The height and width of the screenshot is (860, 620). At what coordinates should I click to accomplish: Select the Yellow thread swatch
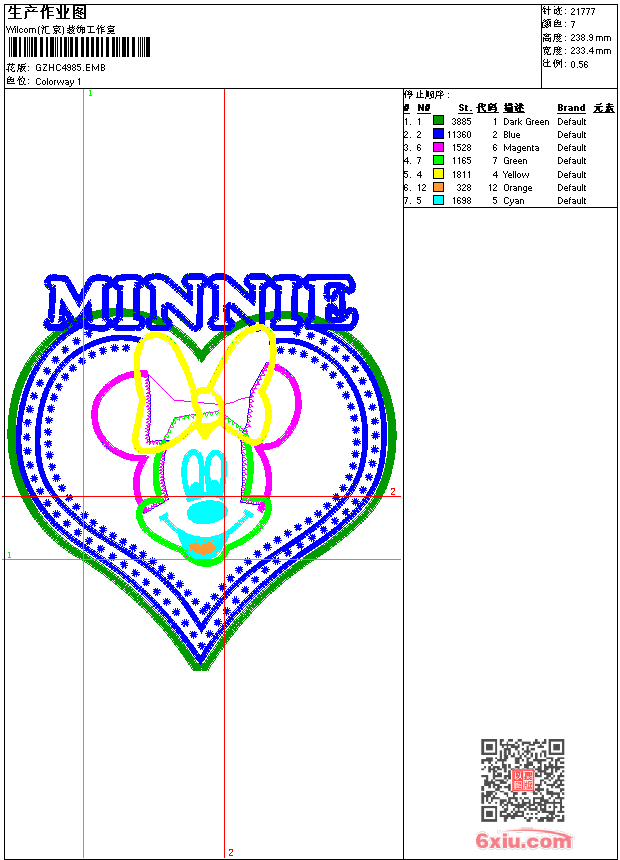pyautogui.click(x=438, y=174)
